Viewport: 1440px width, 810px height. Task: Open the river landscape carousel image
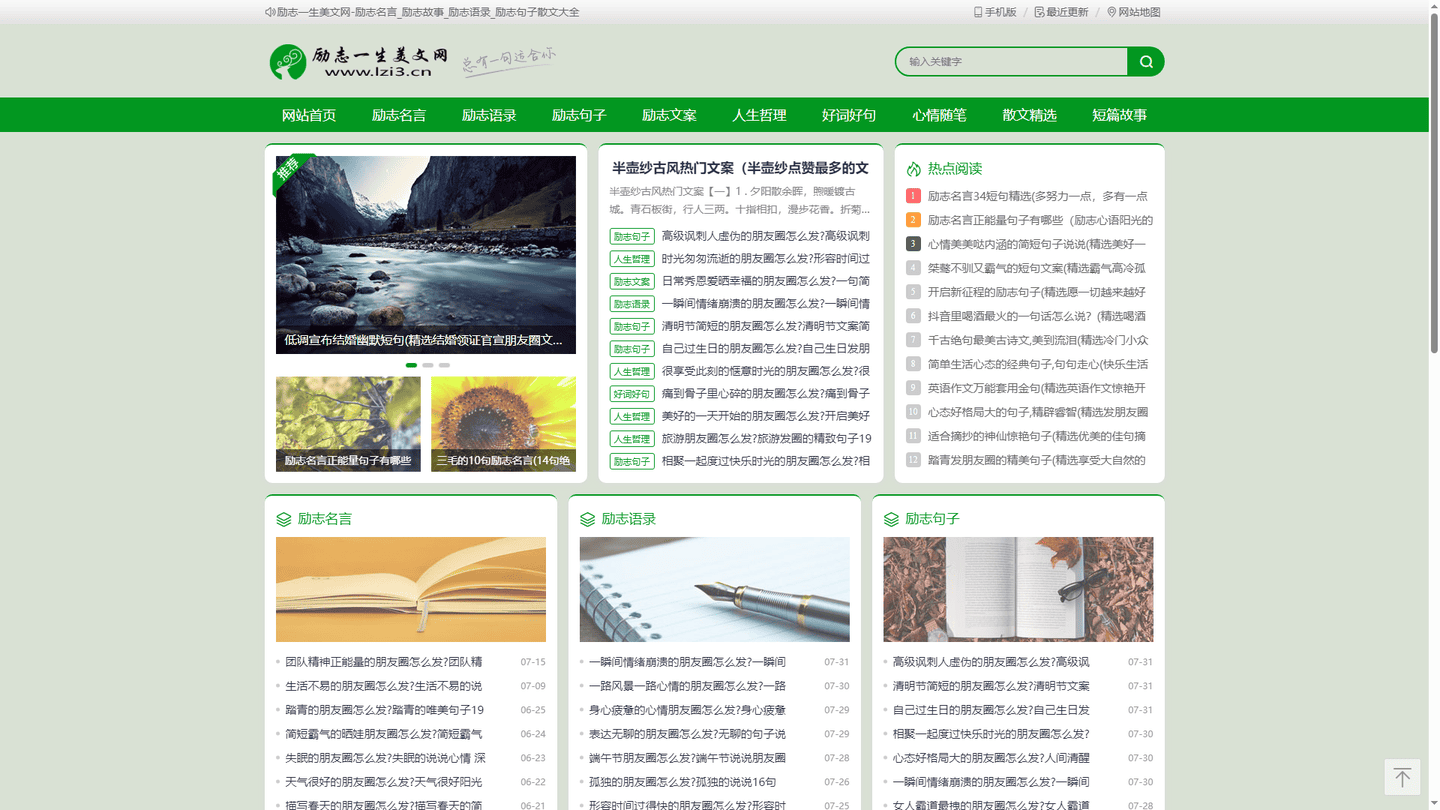[x=426, y=254]
